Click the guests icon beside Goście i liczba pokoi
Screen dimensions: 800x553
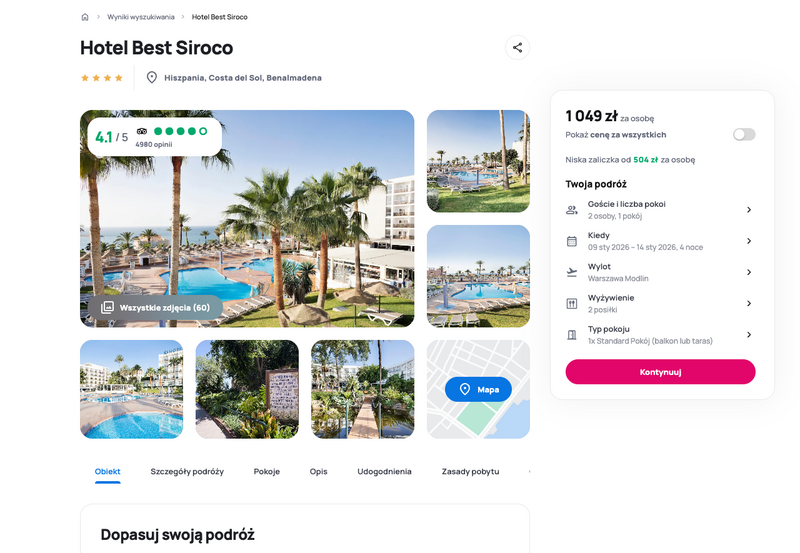click(572, 210)
